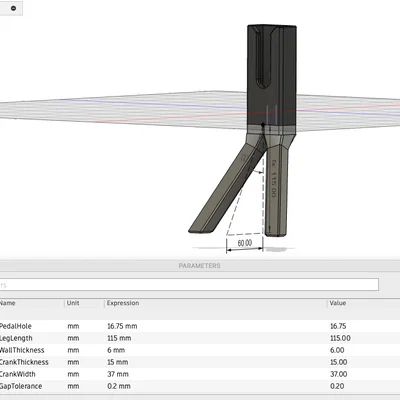This screenshot has height=400, width=400.
Task: Click the 0.20 value cell
Action: pyautogui.click(x=337, y=386)
